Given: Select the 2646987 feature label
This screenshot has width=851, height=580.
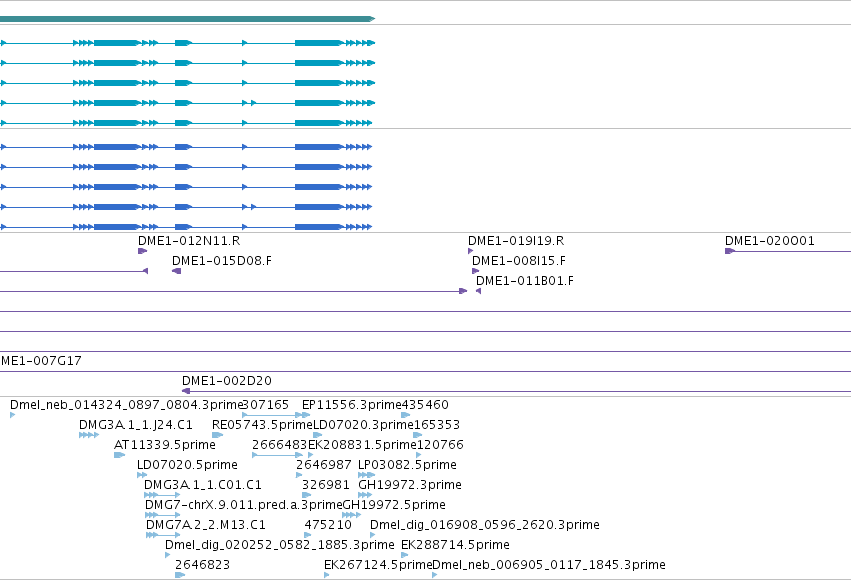Looking at the screenshot, I should pyautogui.click(x=323, y=465).
